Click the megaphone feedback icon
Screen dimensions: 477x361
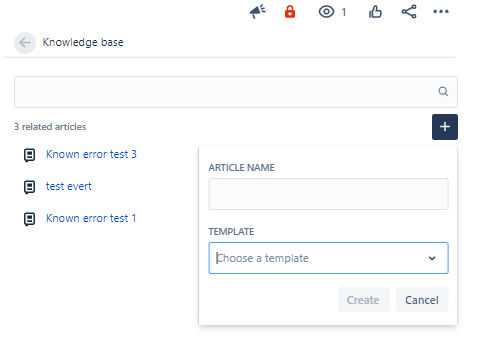[257, 12]
